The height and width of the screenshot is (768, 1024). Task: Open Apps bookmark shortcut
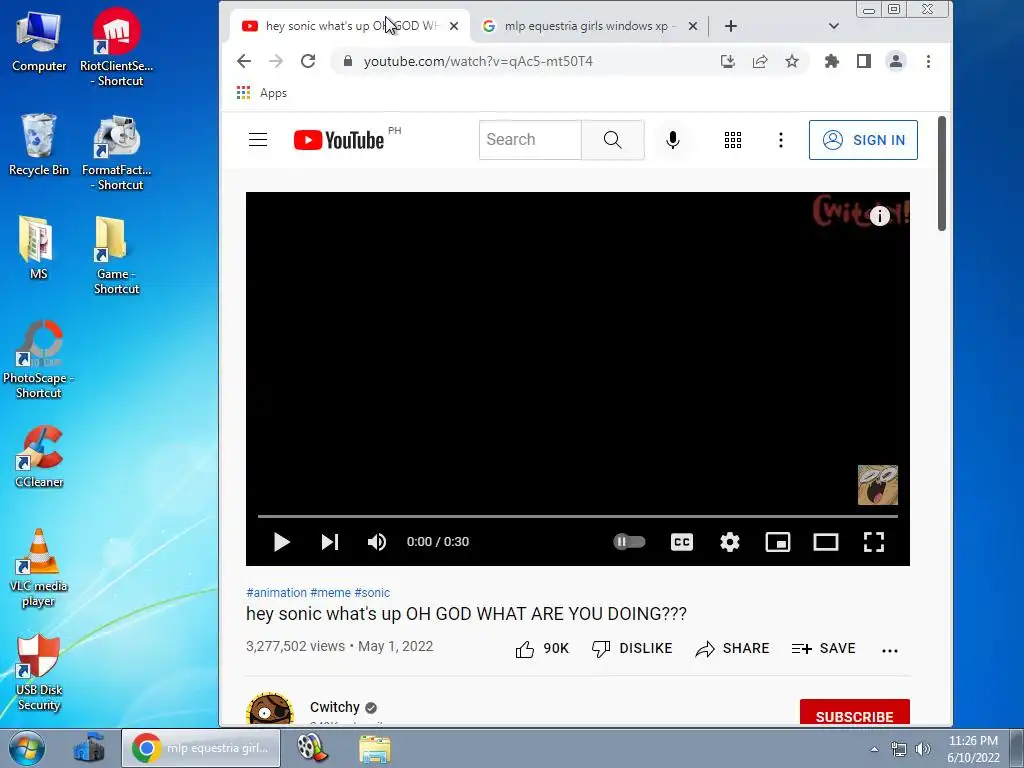point(262,93)
